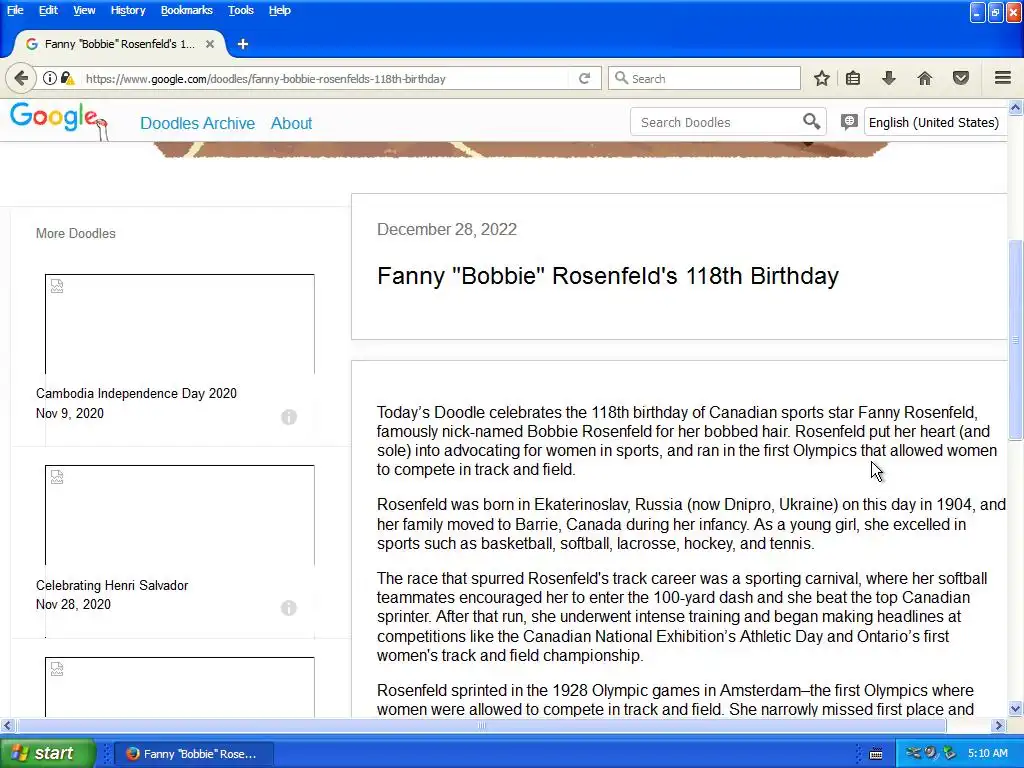
Task: Open the Doodles Archive link
Action: tap(197, 123)
